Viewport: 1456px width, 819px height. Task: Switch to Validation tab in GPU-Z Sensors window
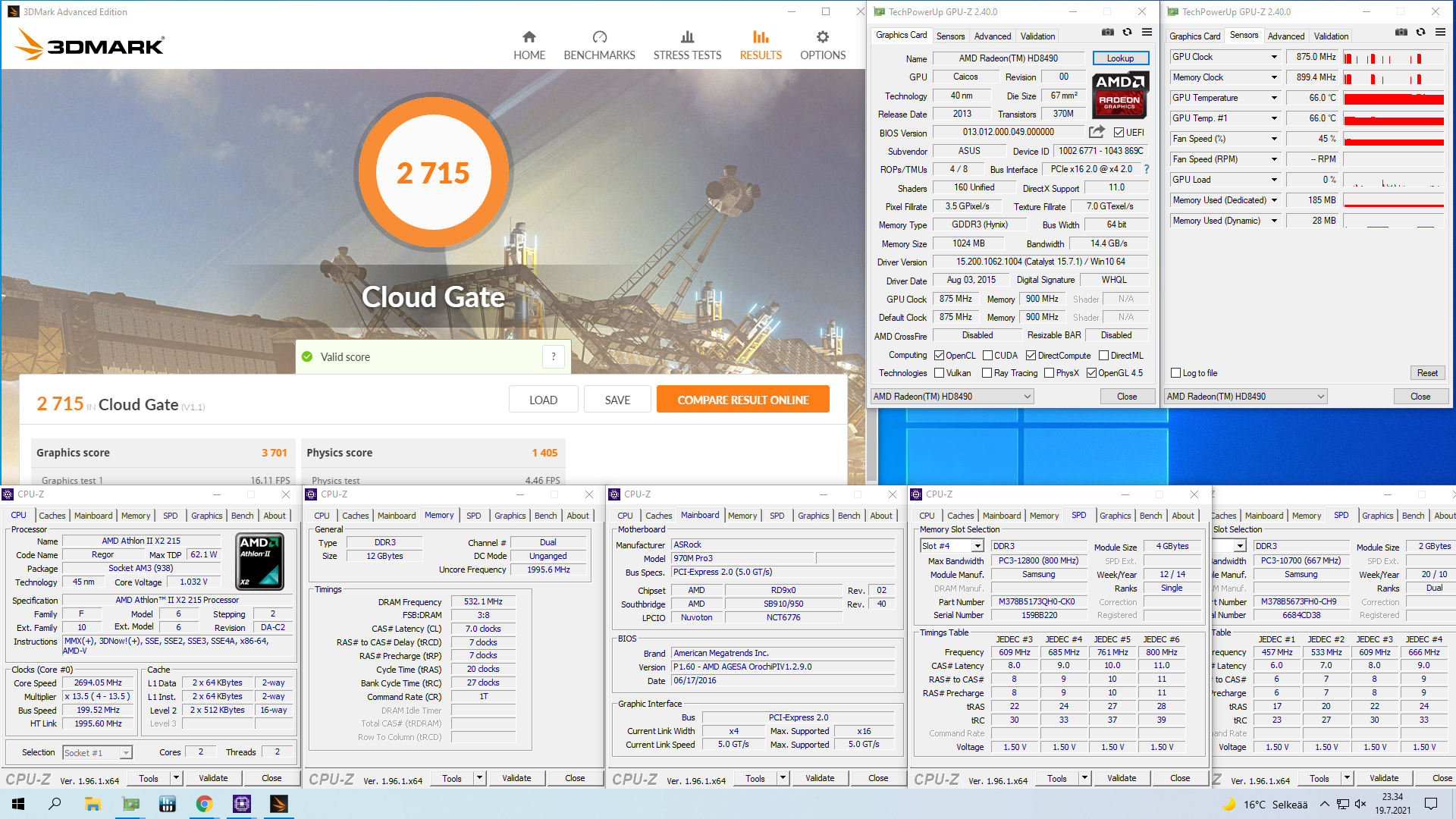[1331, 36]
